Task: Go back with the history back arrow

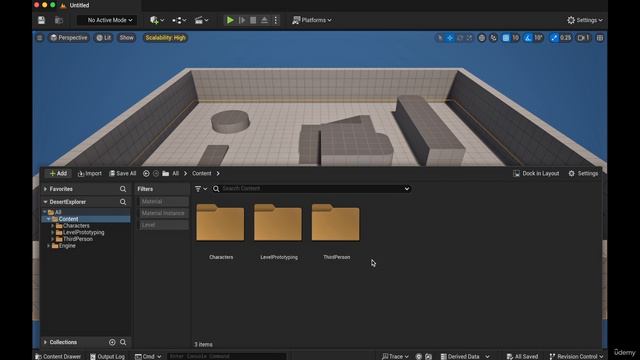Action: 146,173
